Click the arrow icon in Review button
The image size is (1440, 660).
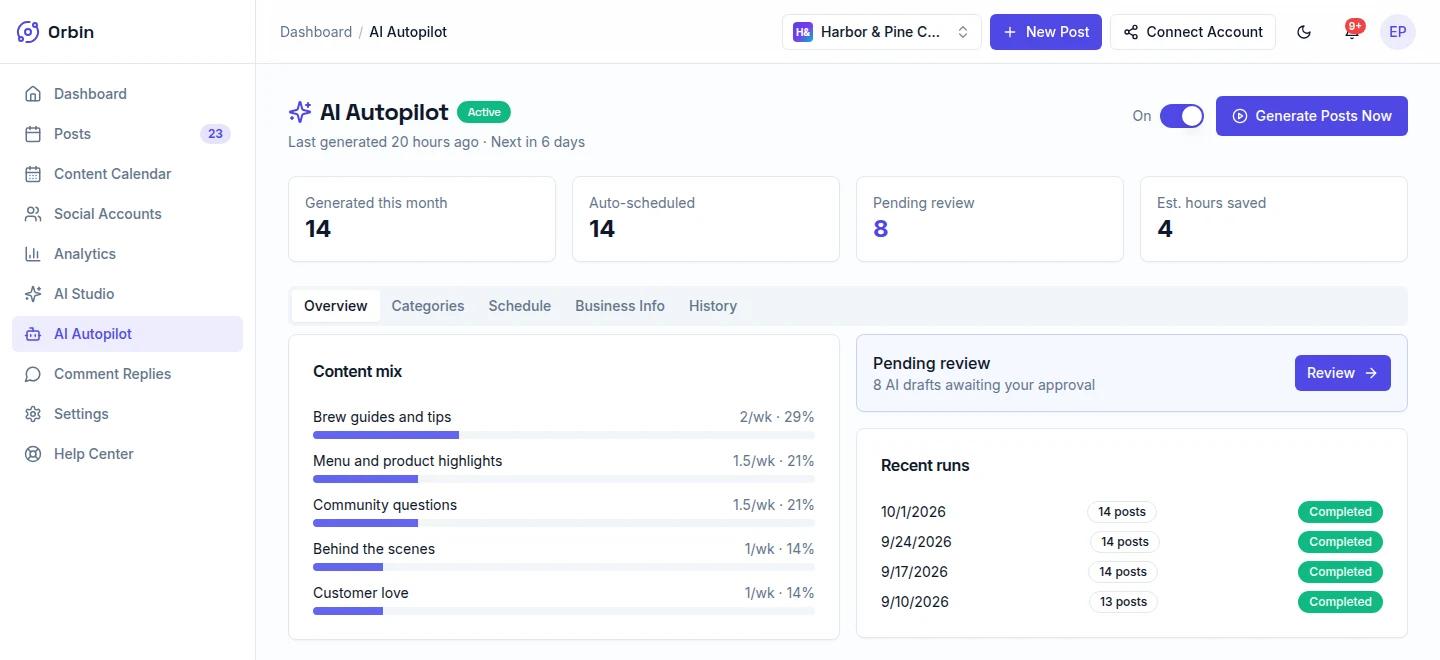pos(1371,373)
